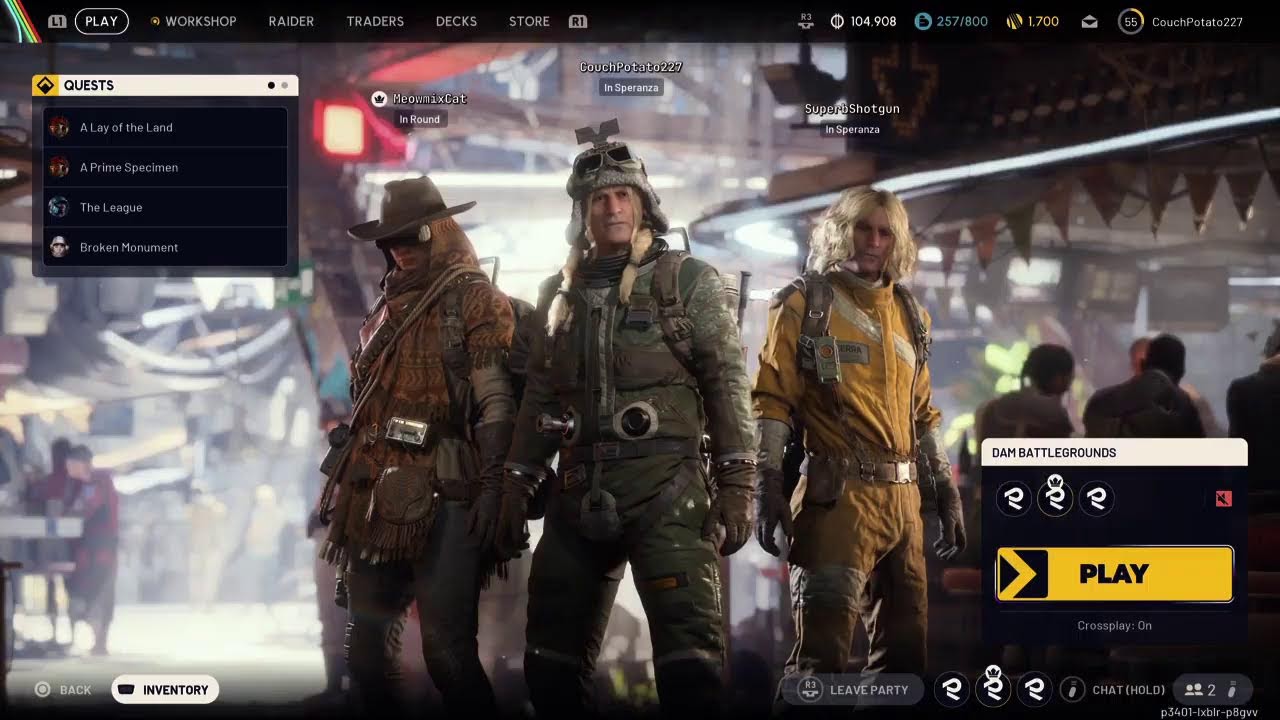Click trader icon next to A Lay of the Land

pos(59,127)
